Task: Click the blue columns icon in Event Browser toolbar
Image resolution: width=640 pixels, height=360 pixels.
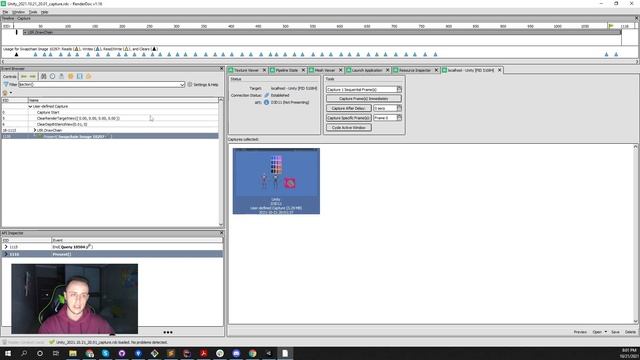Action: 80,76
